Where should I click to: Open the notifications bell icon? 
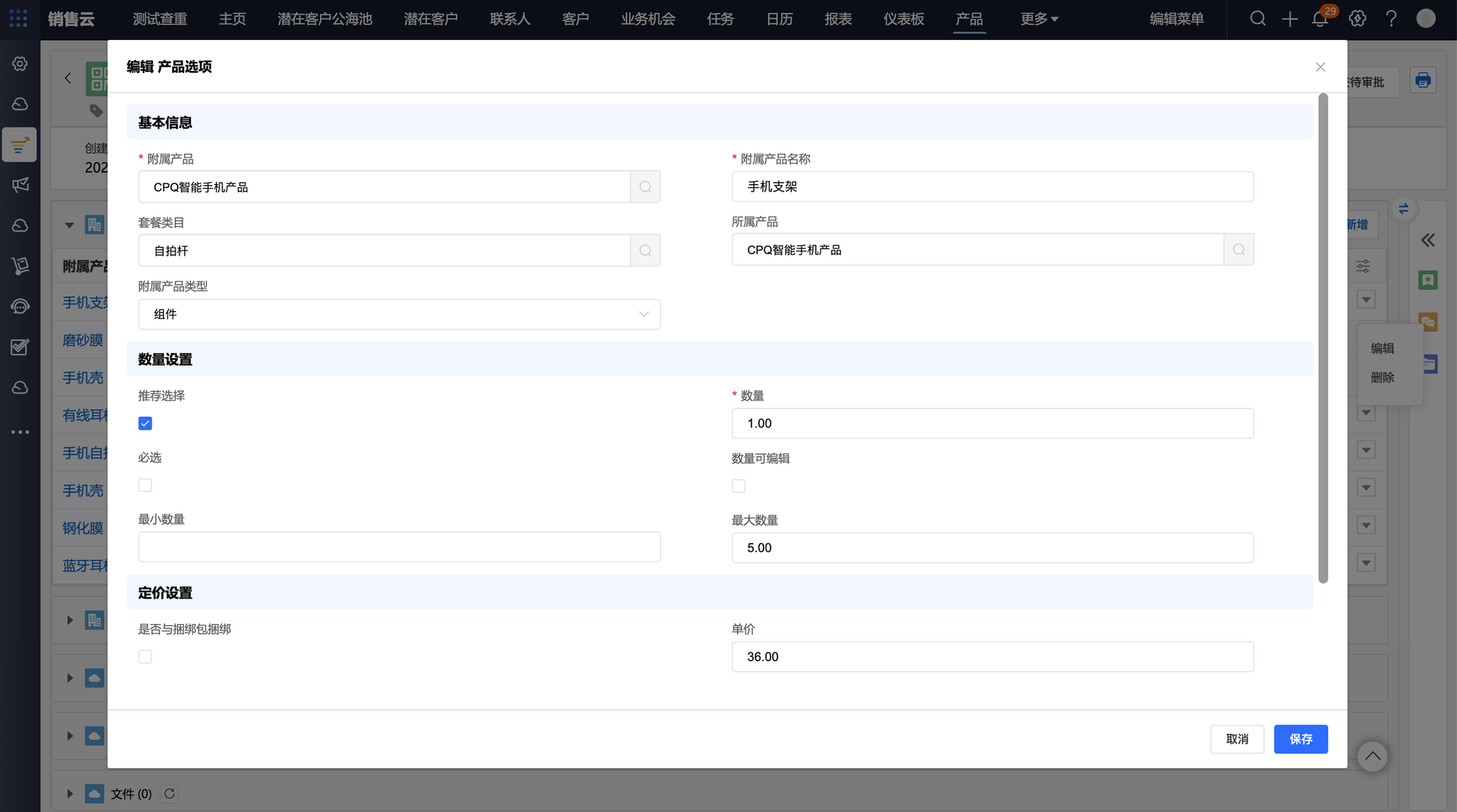coord(1320,19)
